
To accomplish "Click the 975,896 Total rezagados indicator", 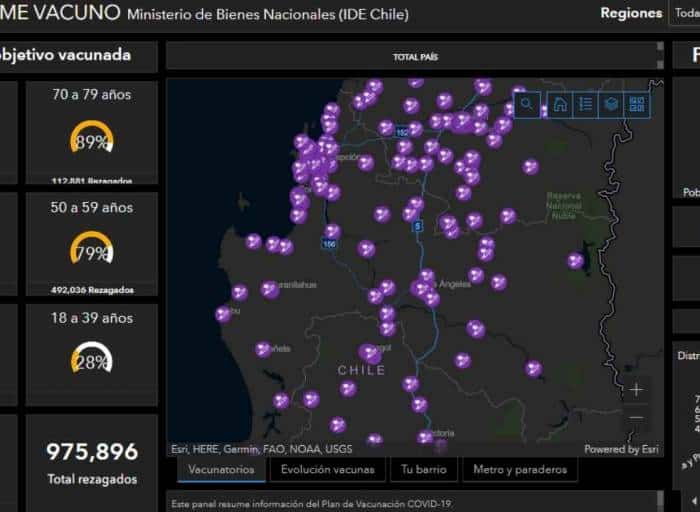I will click(91, 462).
